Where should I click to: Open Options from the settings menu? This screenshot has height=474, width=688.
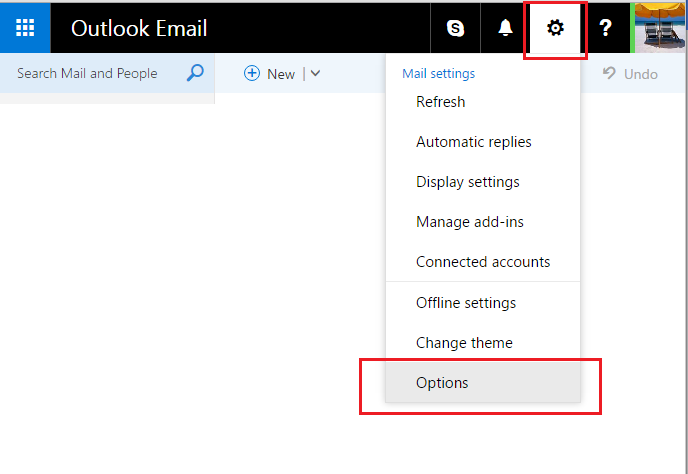point(483,383)
